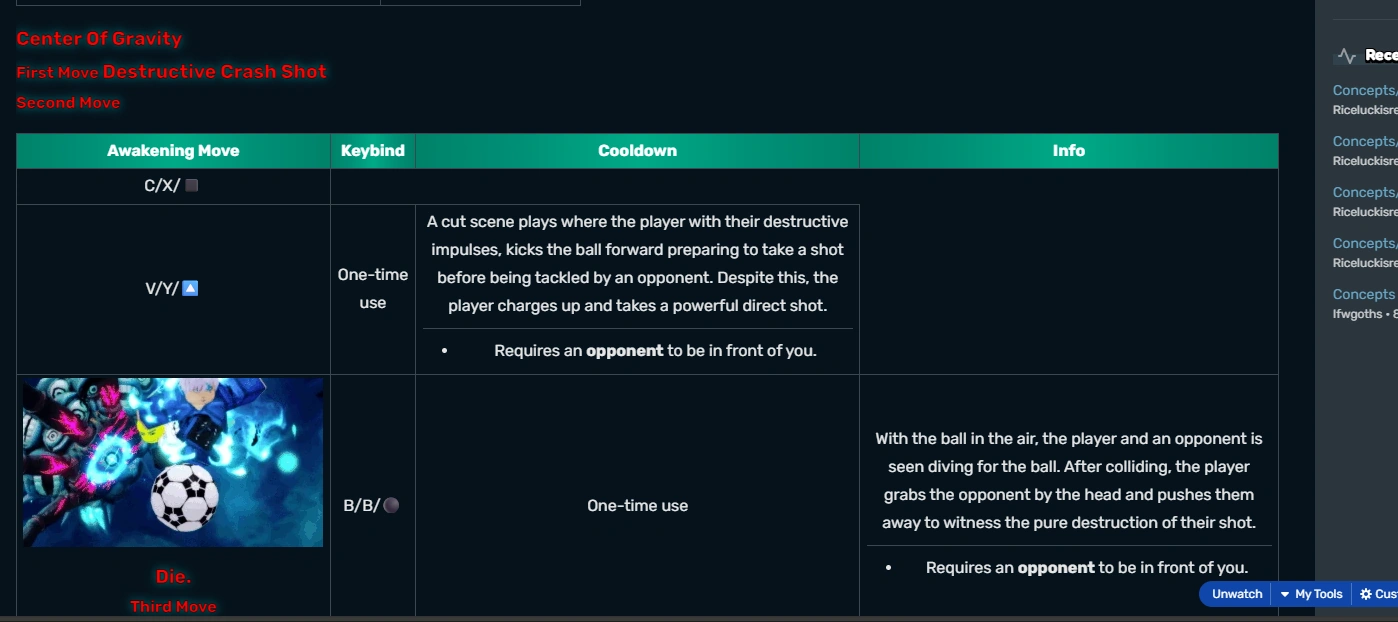
Task: Click the gray circle icon beside B/B/
Action: pyautogui.click(x=391, y=506)
